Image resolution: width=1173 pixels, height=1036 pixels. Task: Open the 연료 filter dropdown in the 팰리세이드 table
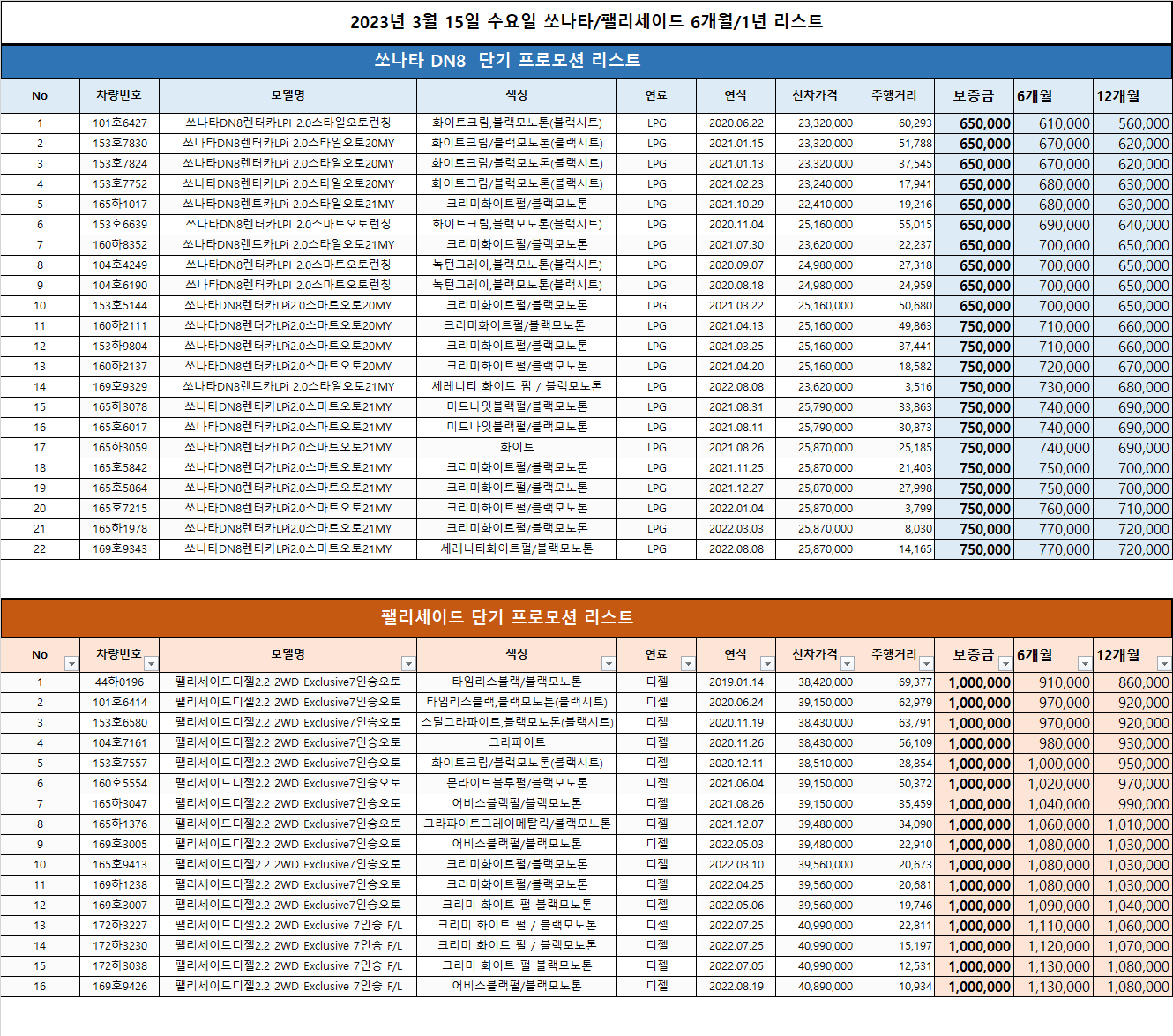[688, 664]
